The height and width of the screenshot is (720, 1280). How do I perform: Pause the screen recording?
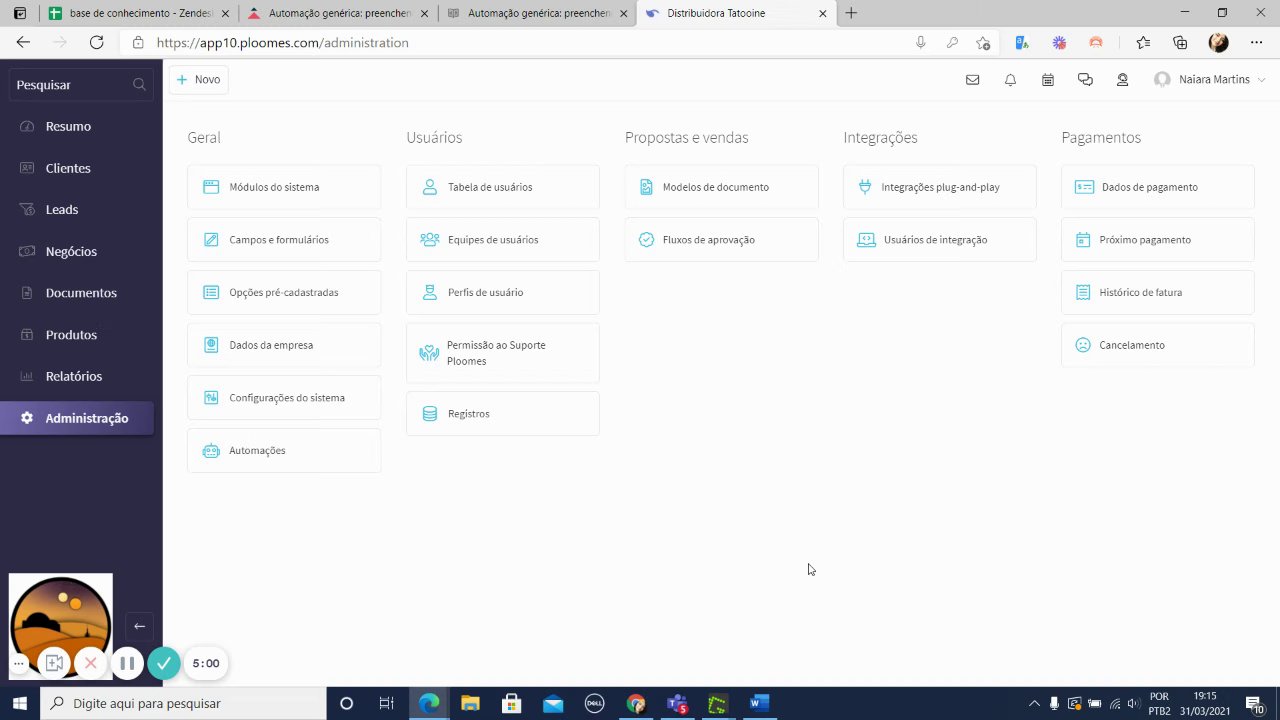pyautogui.click(x=127, y=663)
